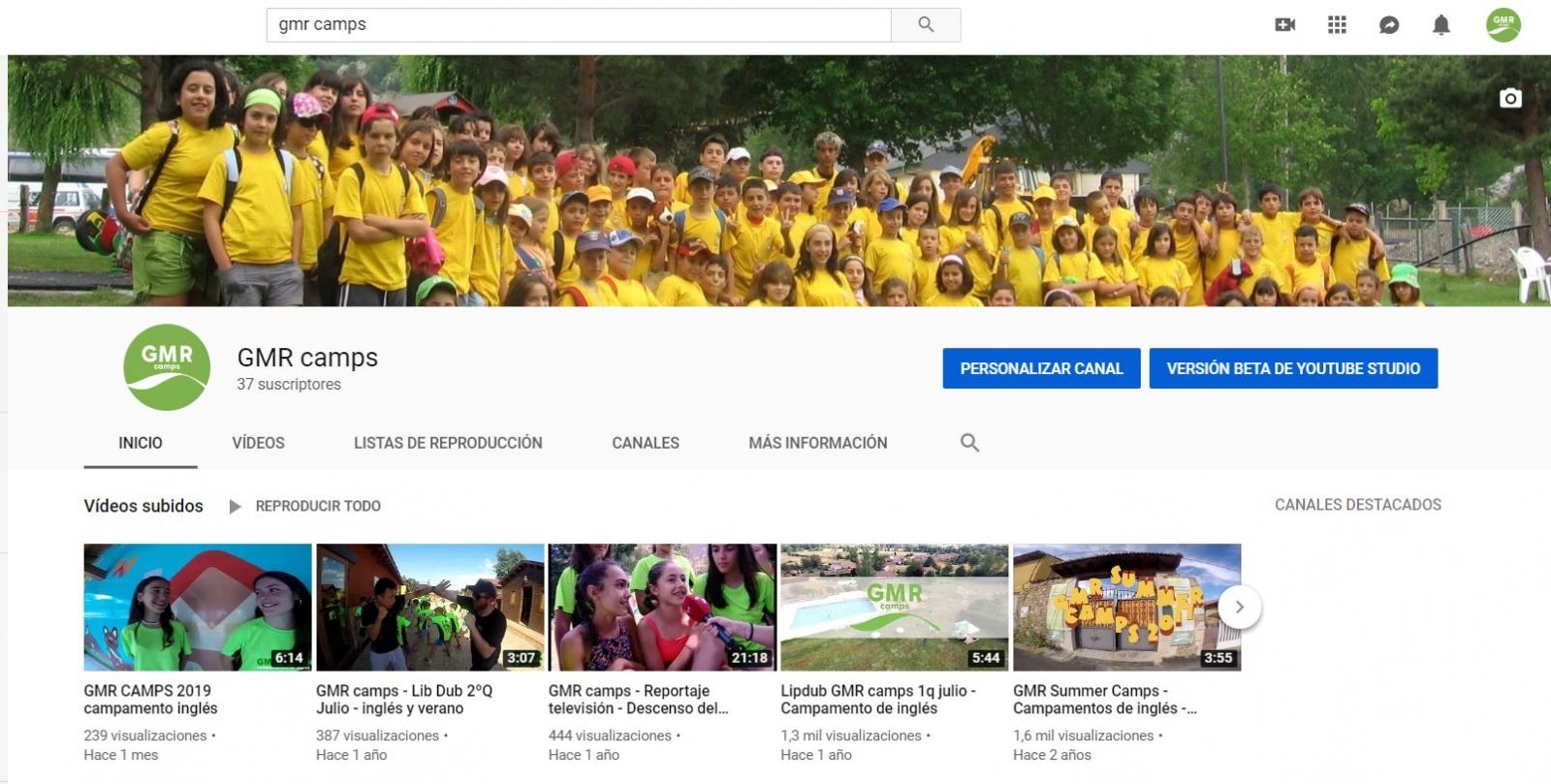Open the GMR account avatar menu
1551x784 pixels.
tap(1504, 24)
